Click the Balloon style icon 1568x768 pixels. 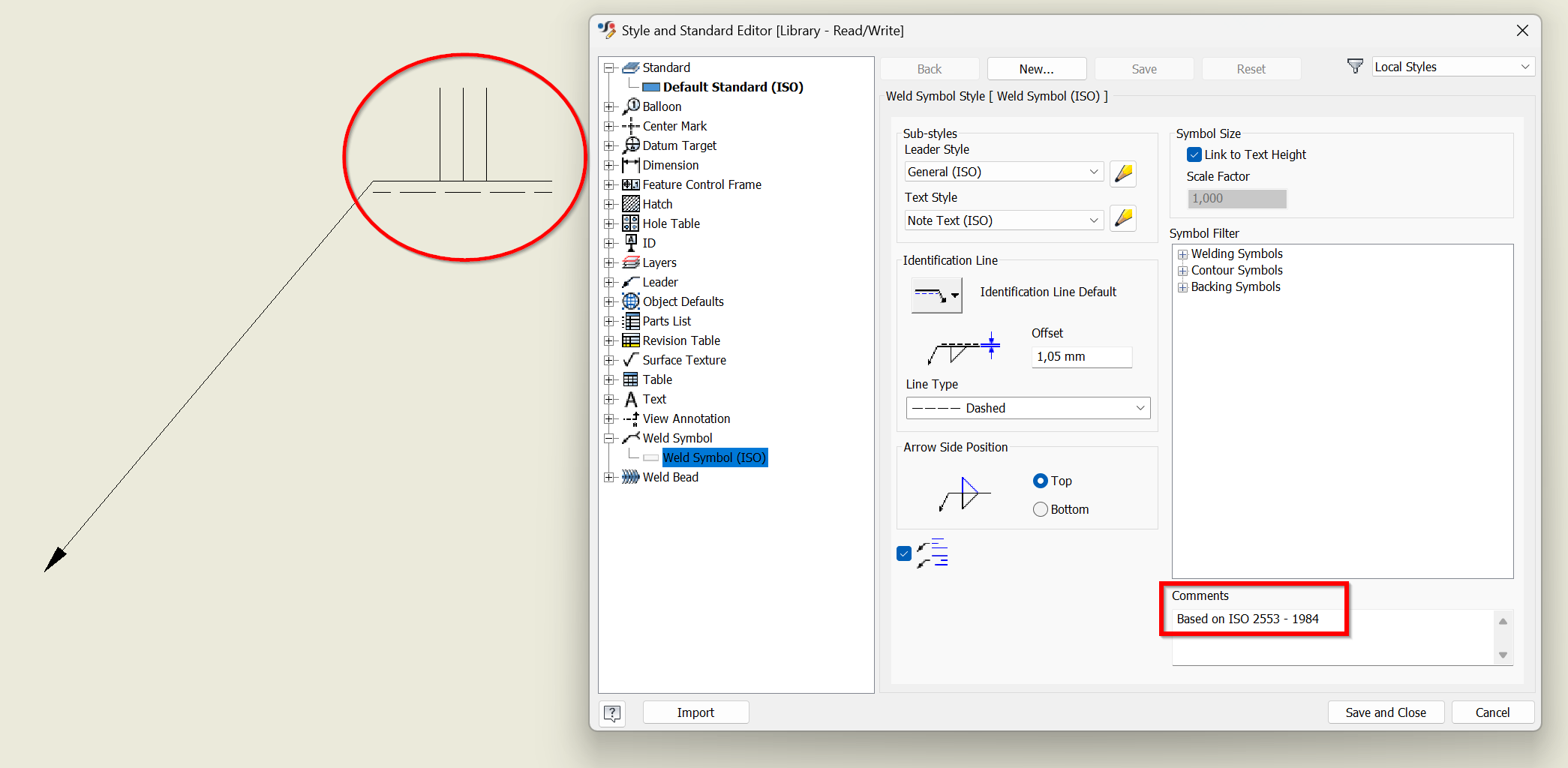[631, 106]
